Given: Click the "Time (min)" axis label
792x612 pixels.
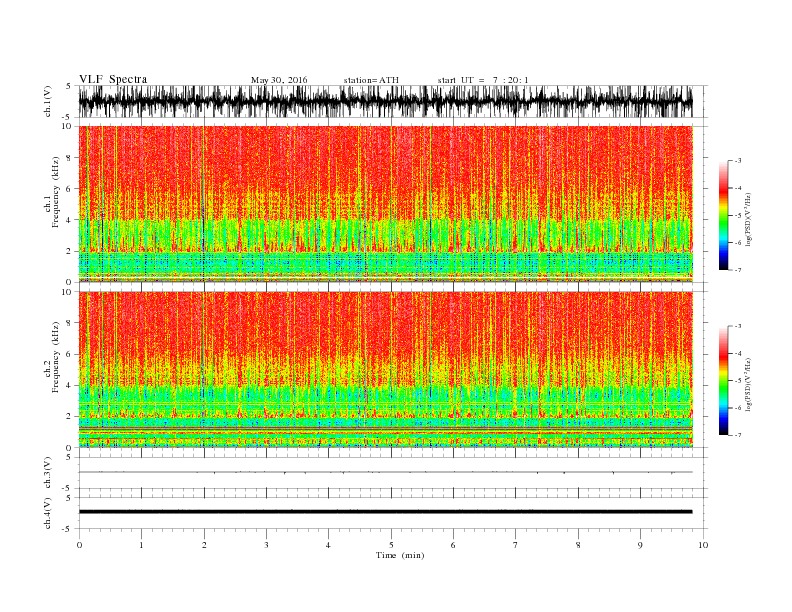Looking at the screenshot, I should tap(400, 555).
